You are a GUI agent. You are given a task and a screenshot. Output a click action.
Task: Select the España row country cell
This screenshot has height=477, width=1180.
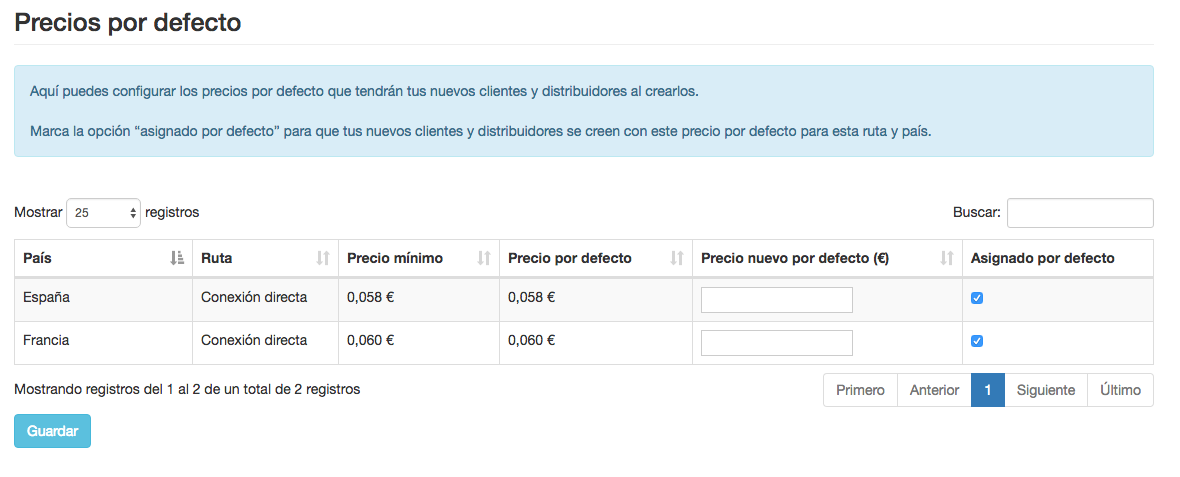coord(47,297)
